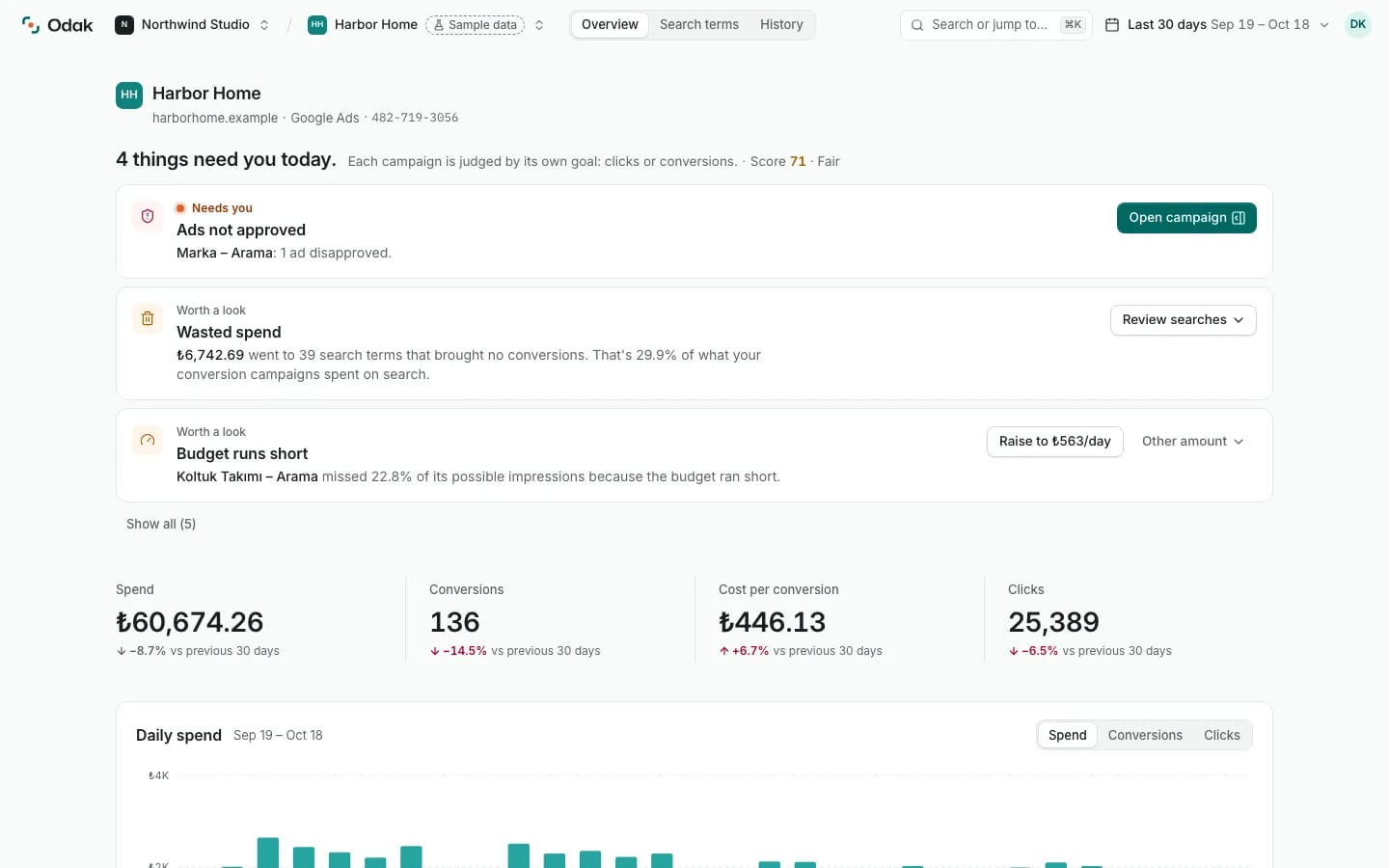Screen dimensions: 1389x868
Task: Expand the Harbor Home account switcher
Action: tap(539, 25)
